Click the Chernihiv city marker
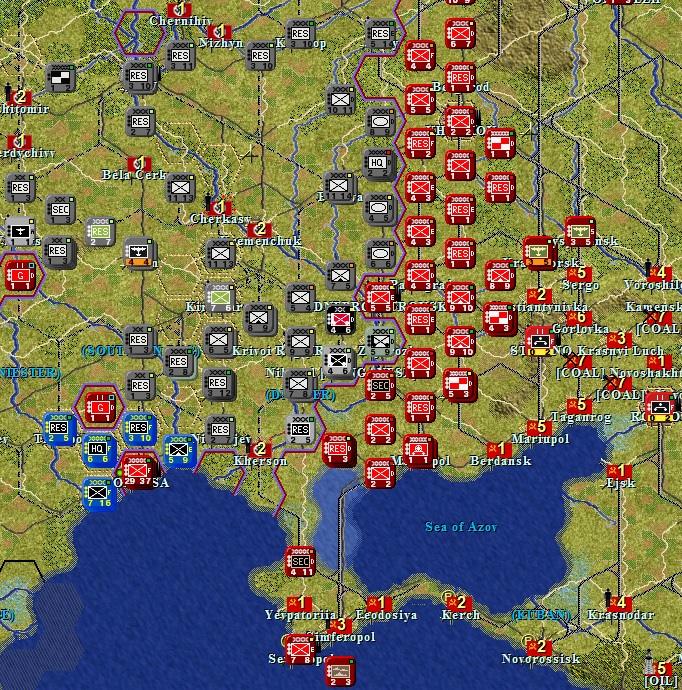Viewport: 682px width, 690px height. [180, 9]
